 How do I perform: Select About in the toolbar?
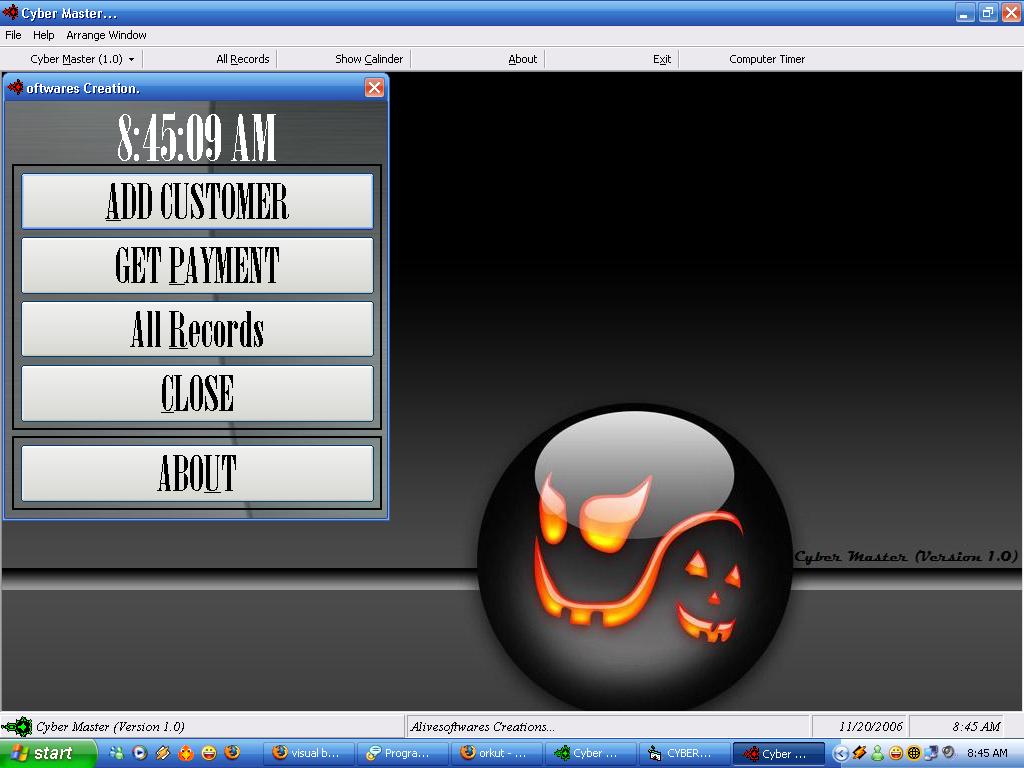click(x=523, y=59)
